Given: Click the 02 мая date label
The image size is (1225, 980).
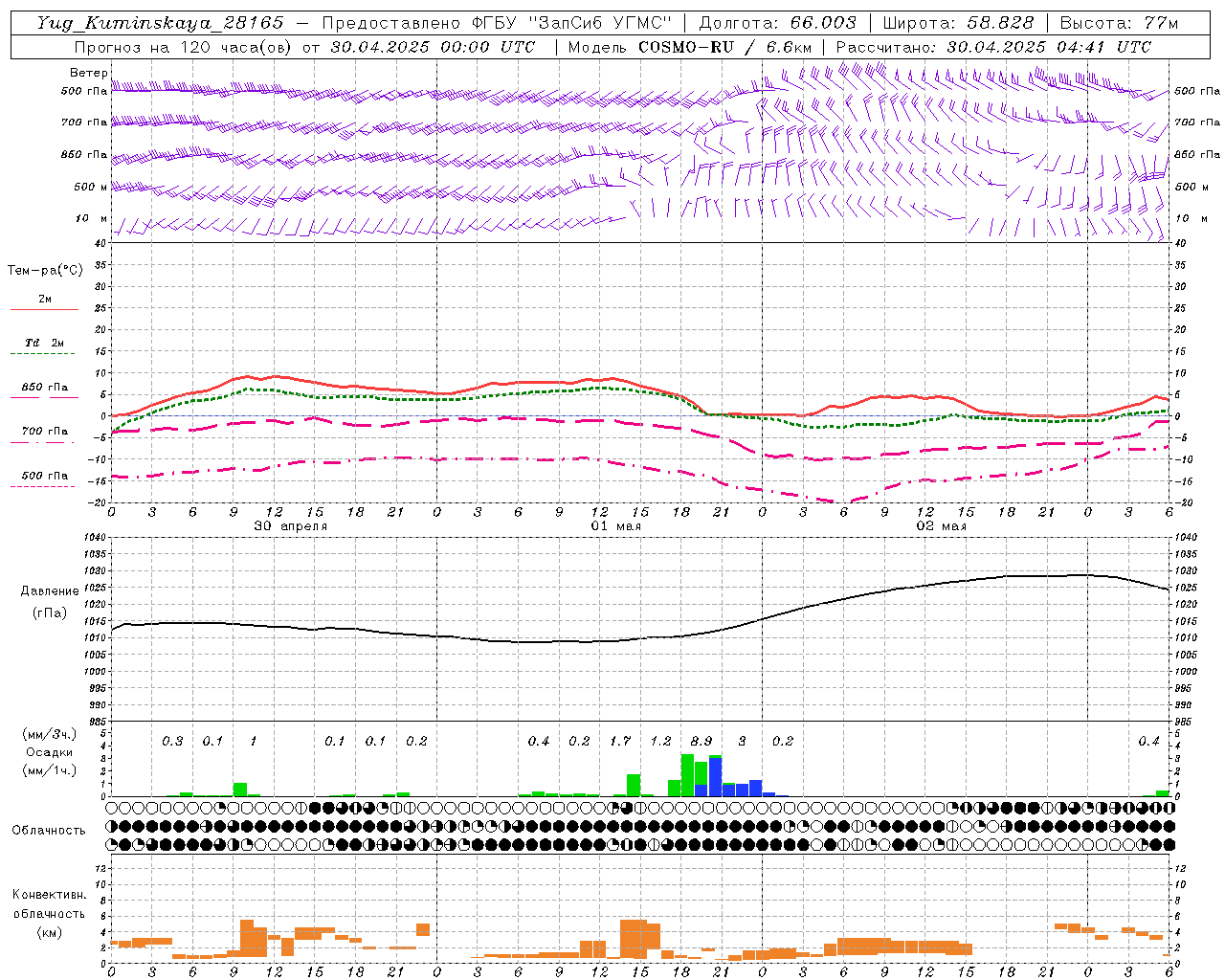Looking at the screenshot, I should [x=941, y=525].
